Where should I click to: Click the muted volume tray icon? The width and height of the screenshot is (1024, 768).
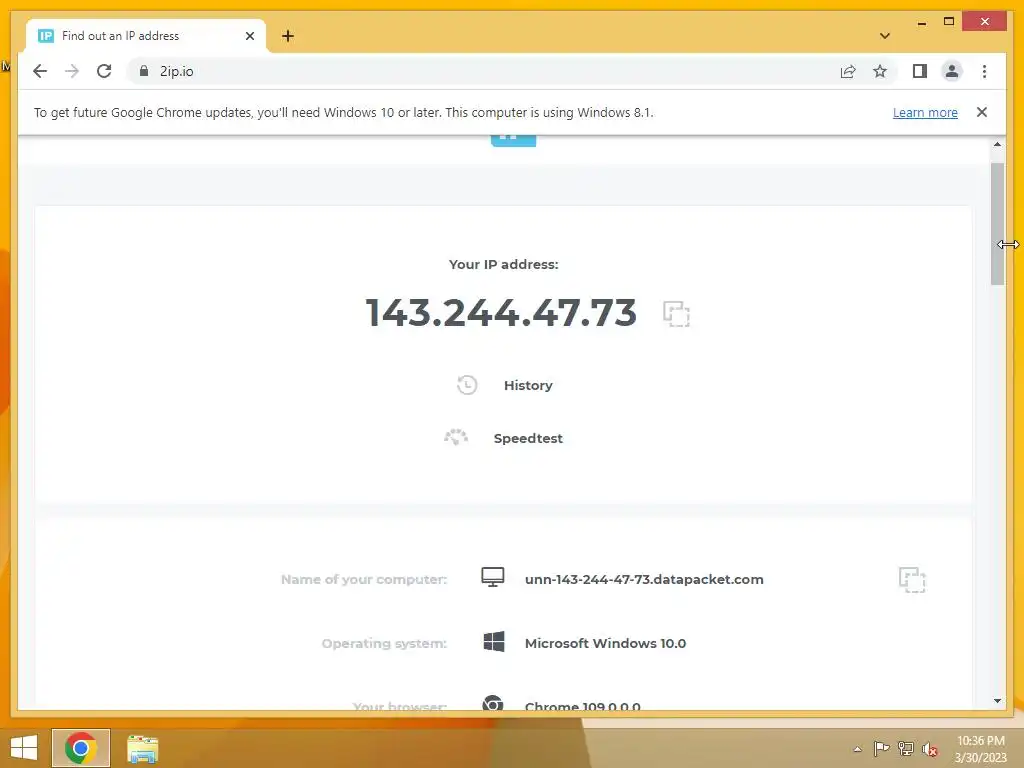click(x=929, y=749)
